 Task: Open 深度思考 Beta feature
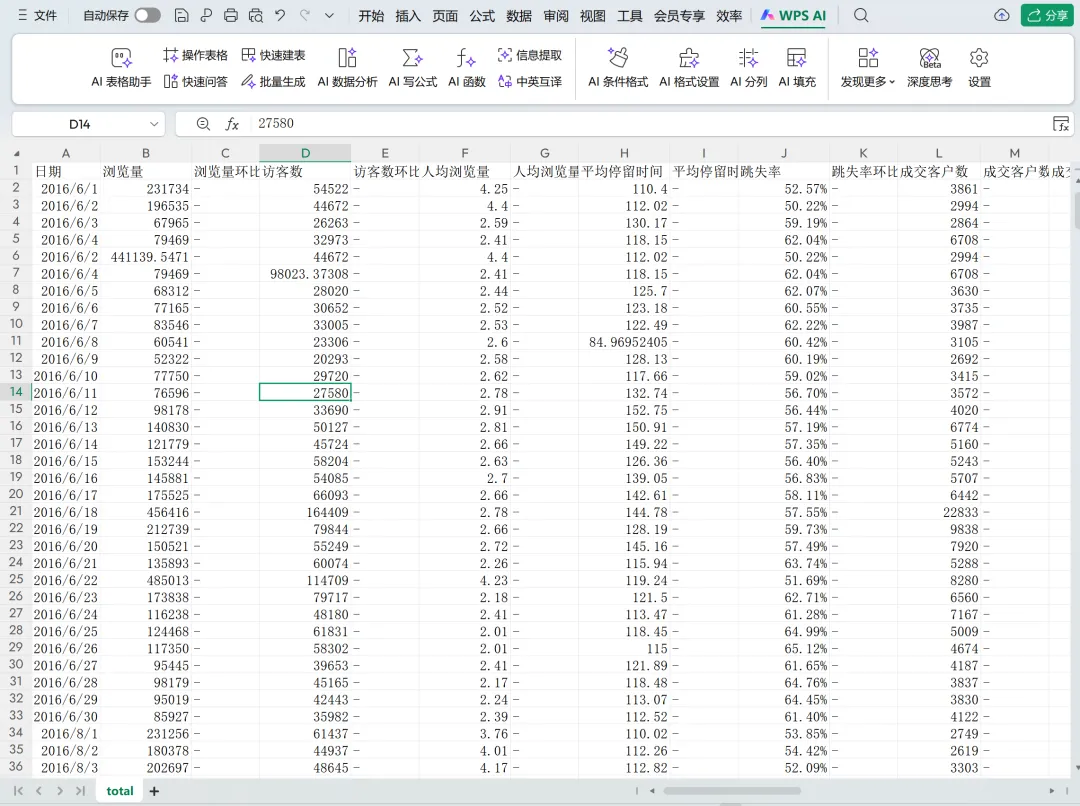click(929, 68)
